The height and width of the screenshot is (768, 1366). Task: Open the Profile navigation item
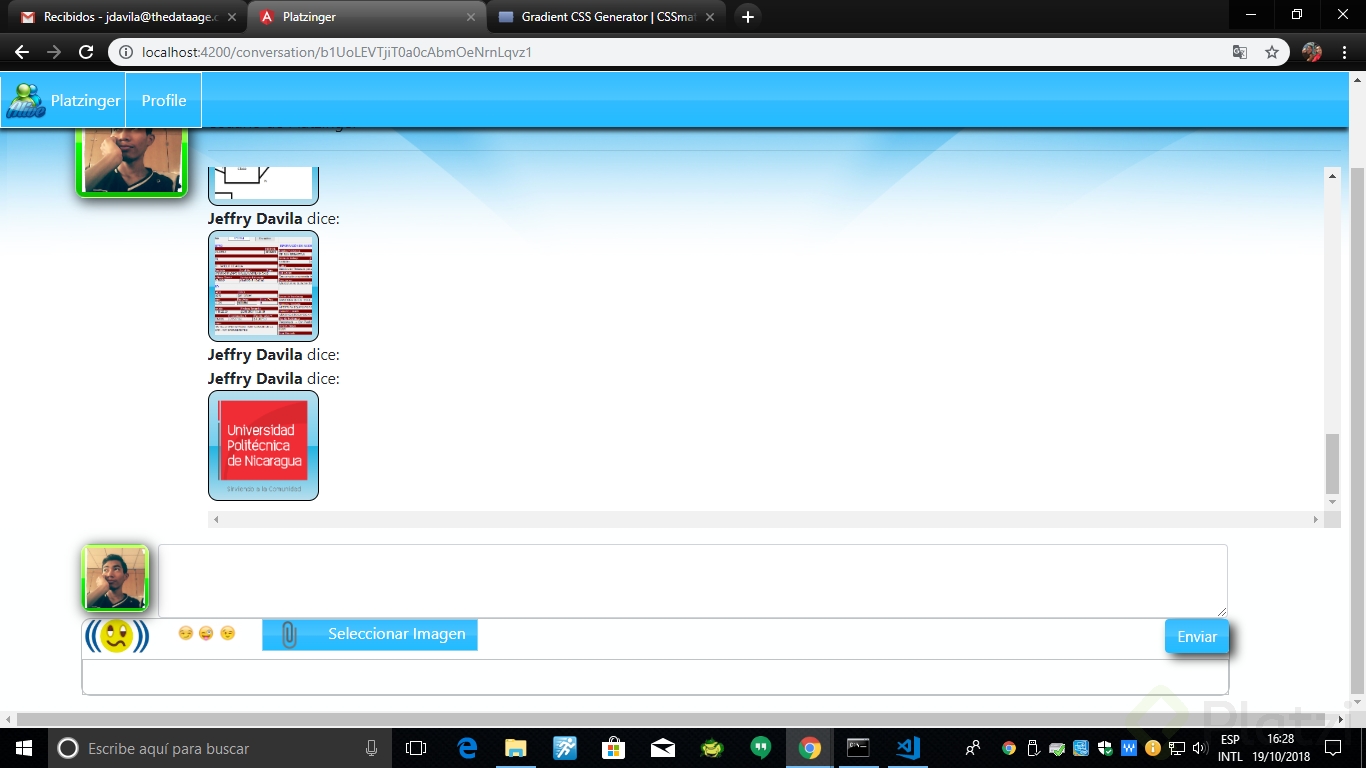[164, 100]
